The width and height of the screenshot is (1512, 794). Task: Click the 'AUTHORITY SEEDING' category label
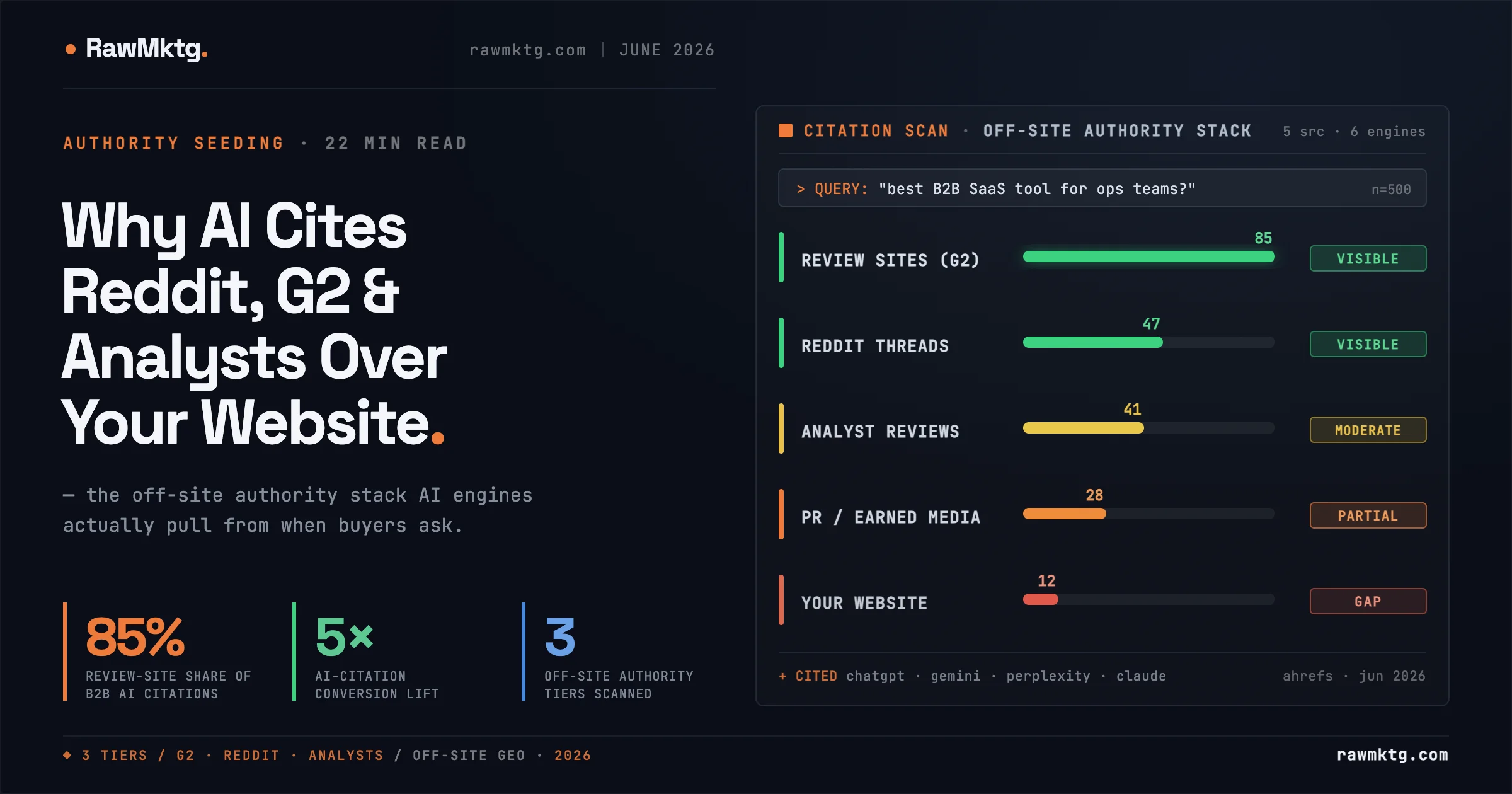pyautogui.click(x=173, y=143)
